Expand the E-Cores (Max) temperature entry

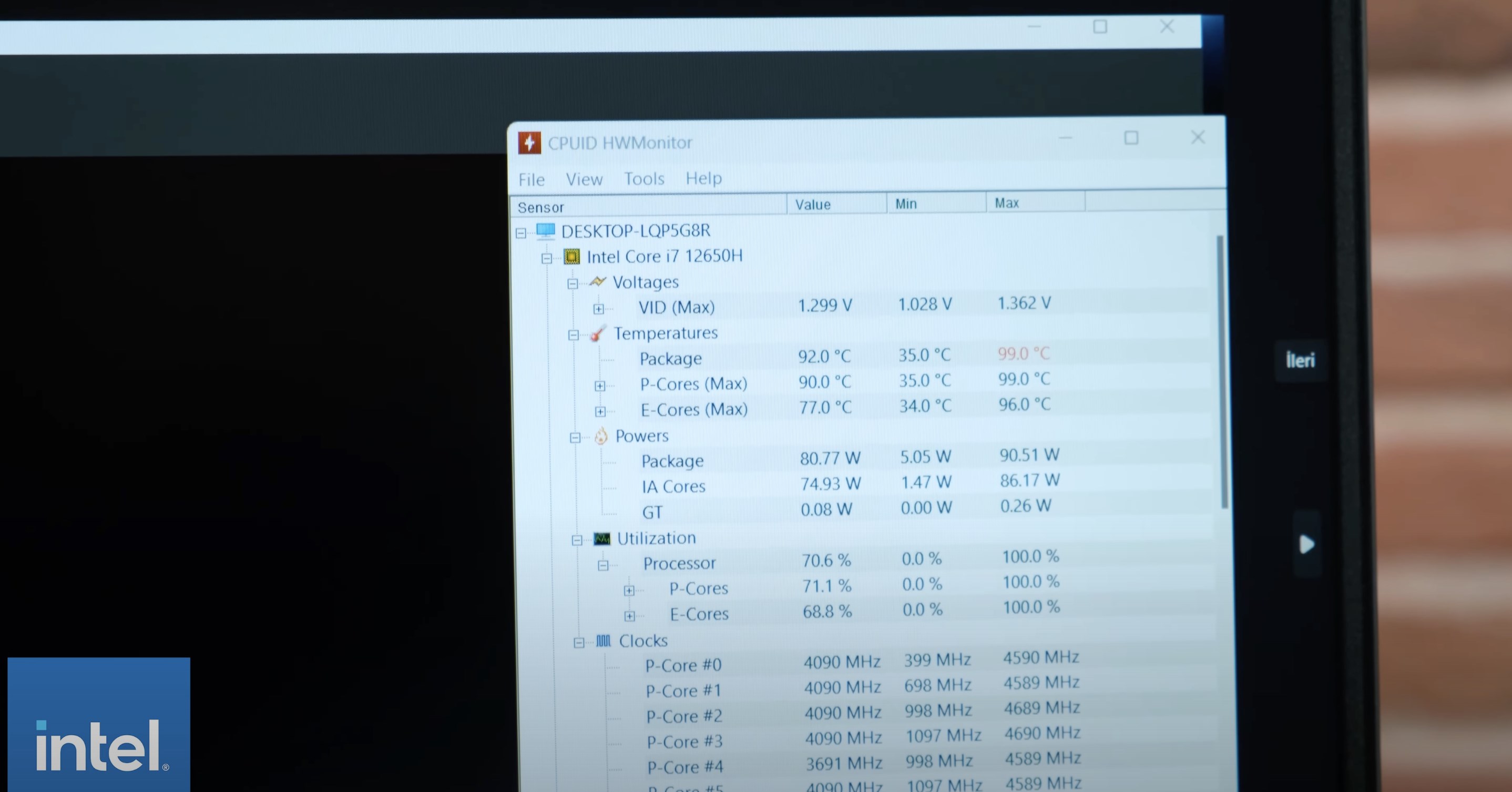600,412
